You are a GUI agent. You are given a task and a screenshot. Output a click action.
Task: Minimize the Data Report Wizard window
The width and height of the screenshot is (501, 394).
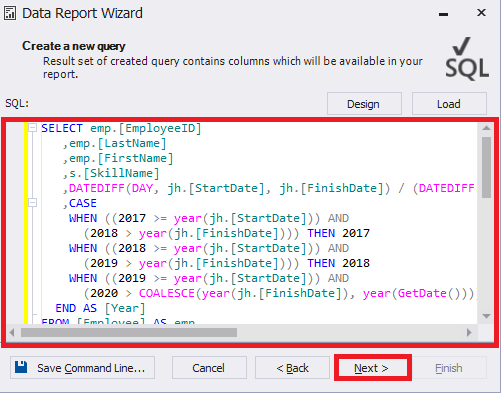point(443,14)
